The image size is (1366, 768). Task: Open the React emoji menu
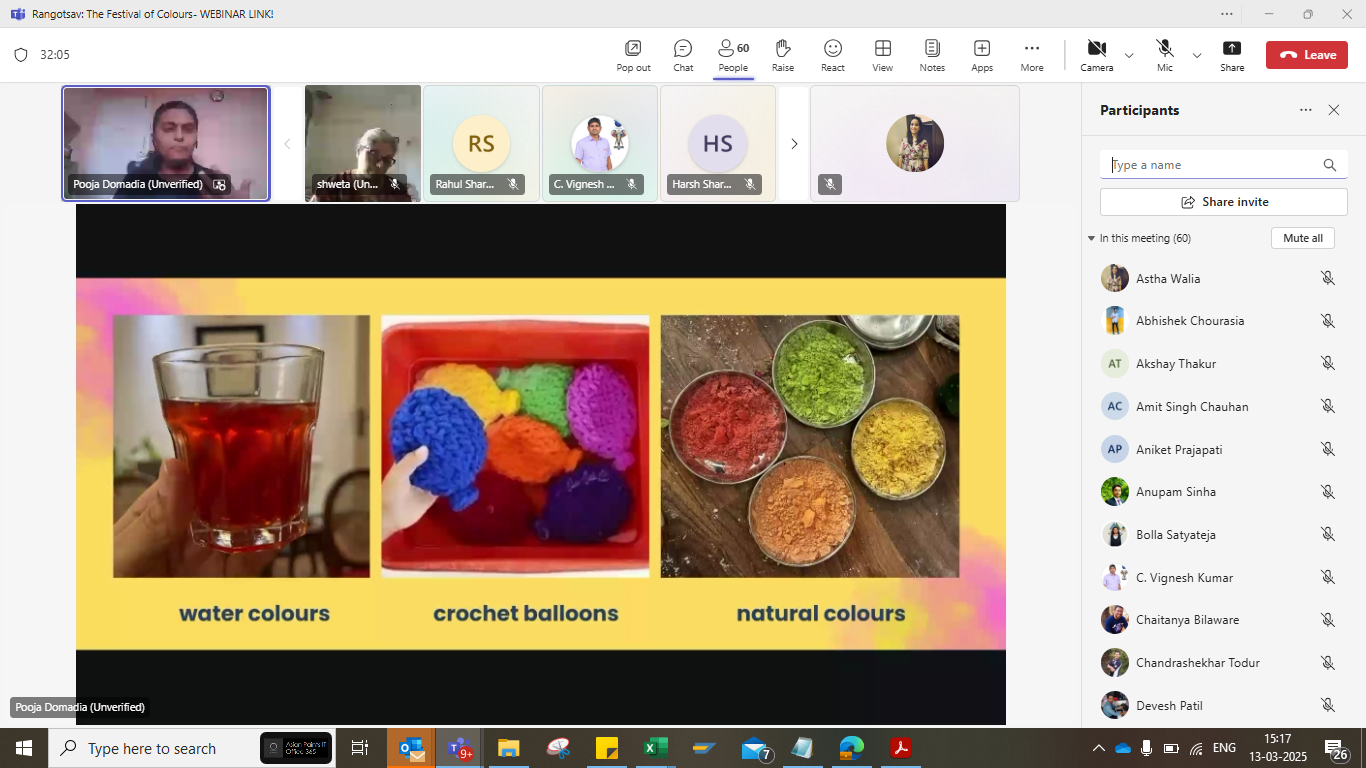833,54
